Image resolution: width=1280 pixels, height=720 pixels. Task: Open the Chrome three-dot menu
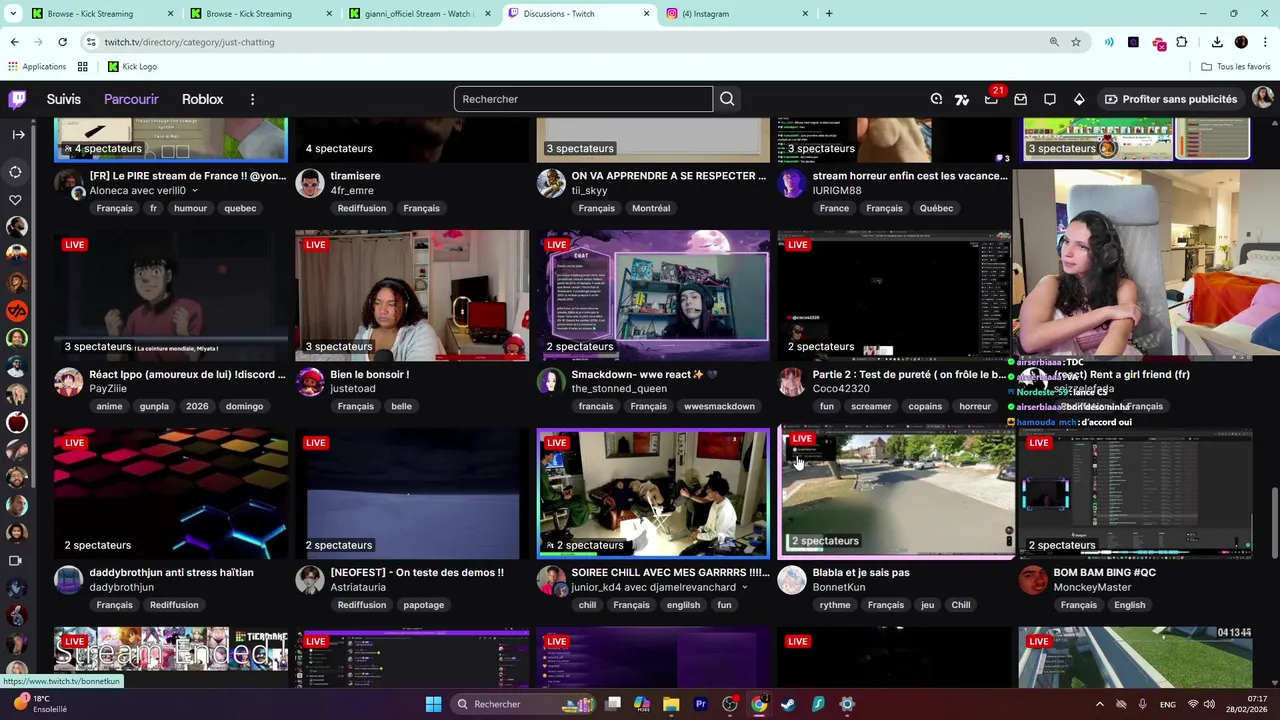(1264, 42)
